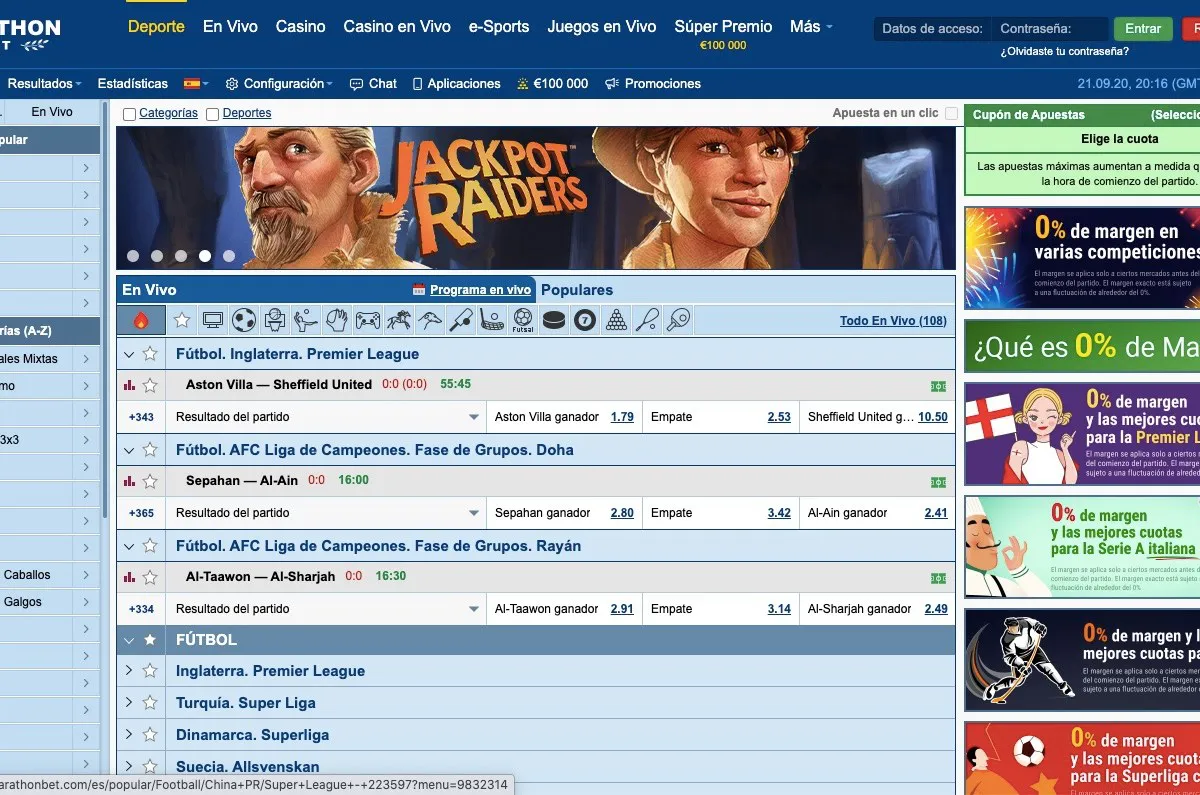Image resolution: width=1200 pixels, height=795 pixels.
Task: Open the Más dropdown menu
Action: pyautogui.click(x=811, y=27)
